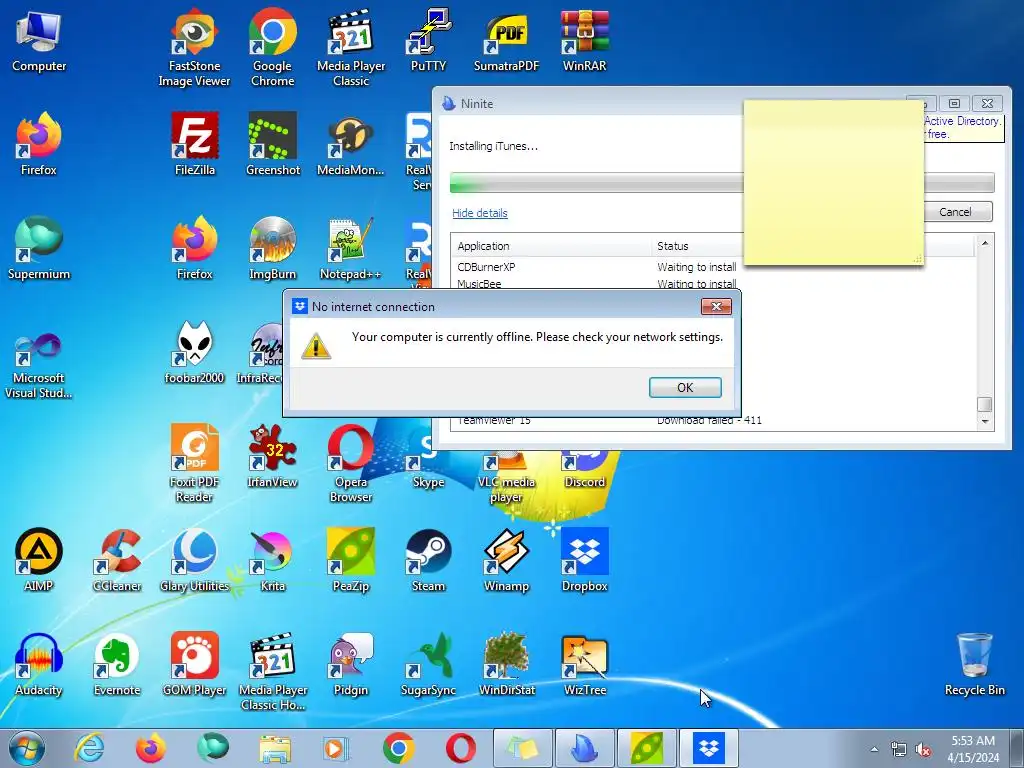1024x768 pixels.
Task: Open the taskbar clock showing 5:53 AM
Action: [973, 749]
